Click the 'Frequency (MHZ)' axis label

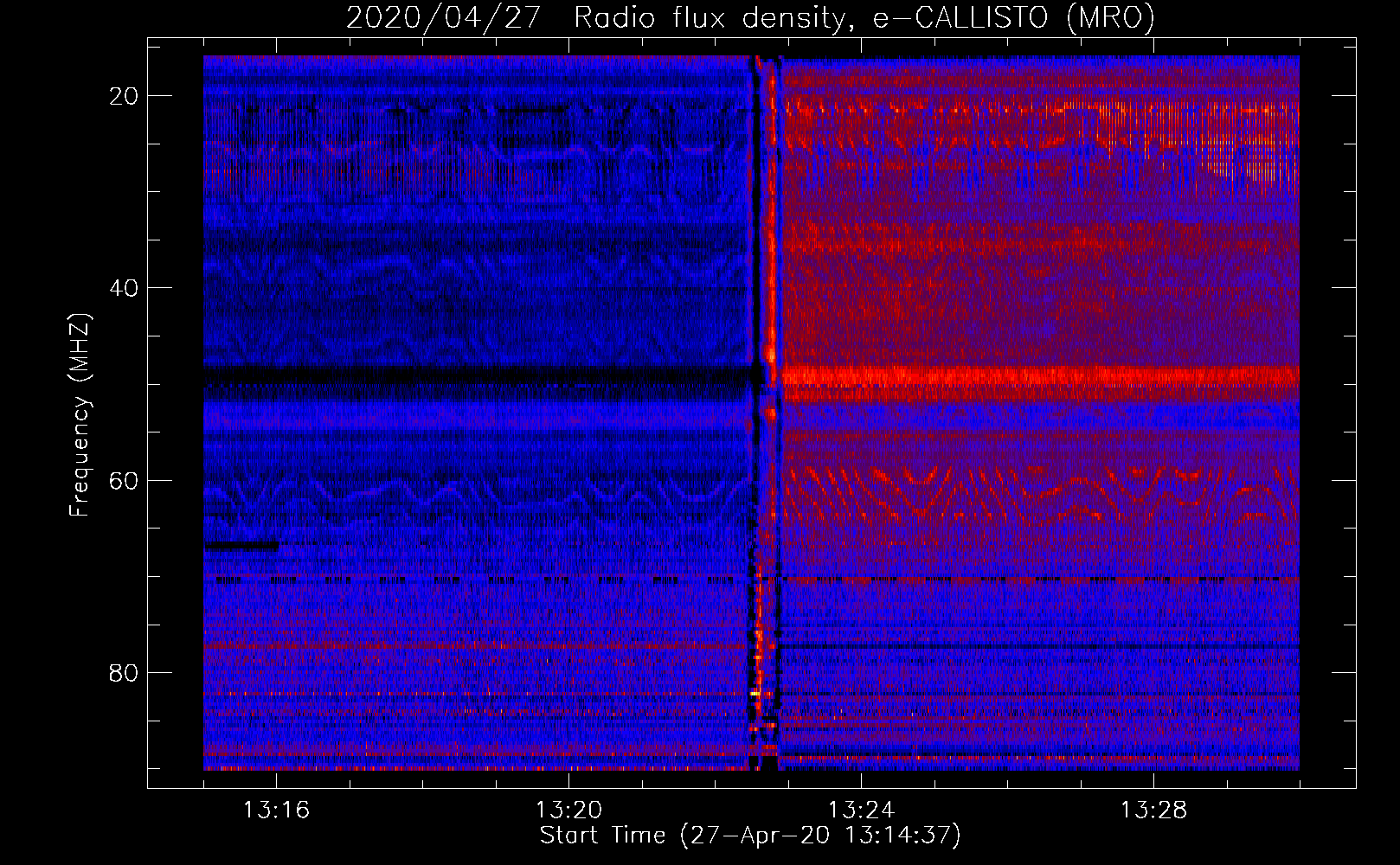[80, 415]
